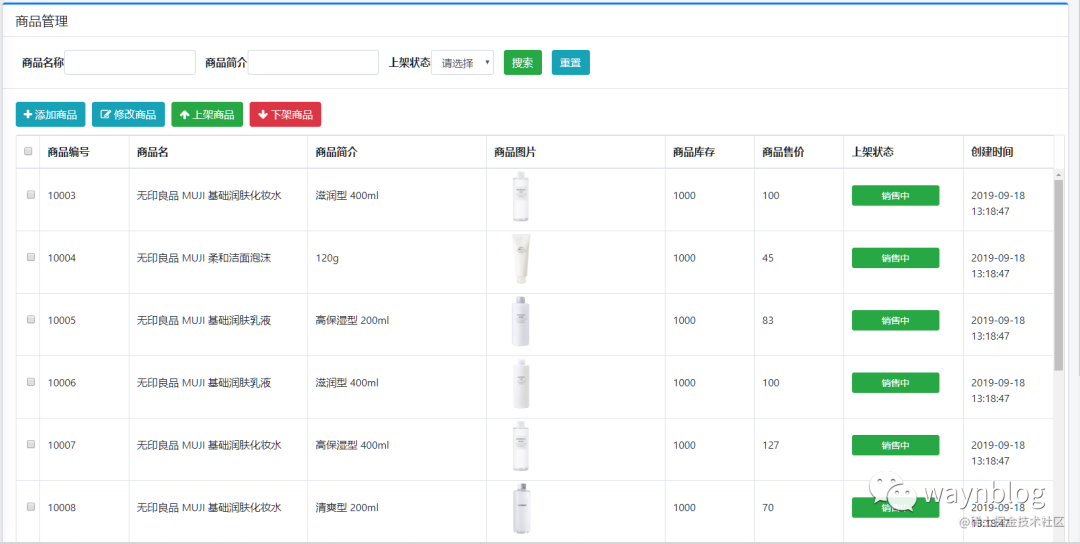Screen dimensions: 1080x544
Task: Open product image thumbnail for 10008
Action: coord(521,508)
